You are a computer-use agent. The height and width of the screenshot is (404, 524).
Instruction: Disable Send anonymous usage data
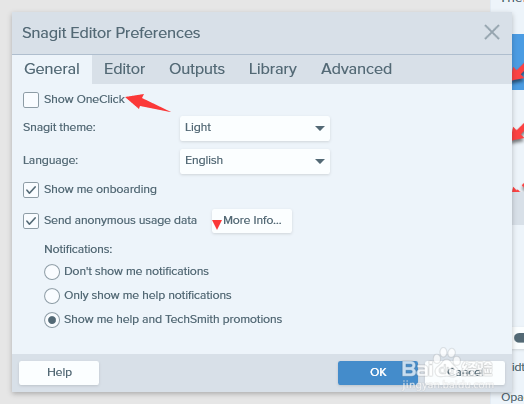click(31, 221)
